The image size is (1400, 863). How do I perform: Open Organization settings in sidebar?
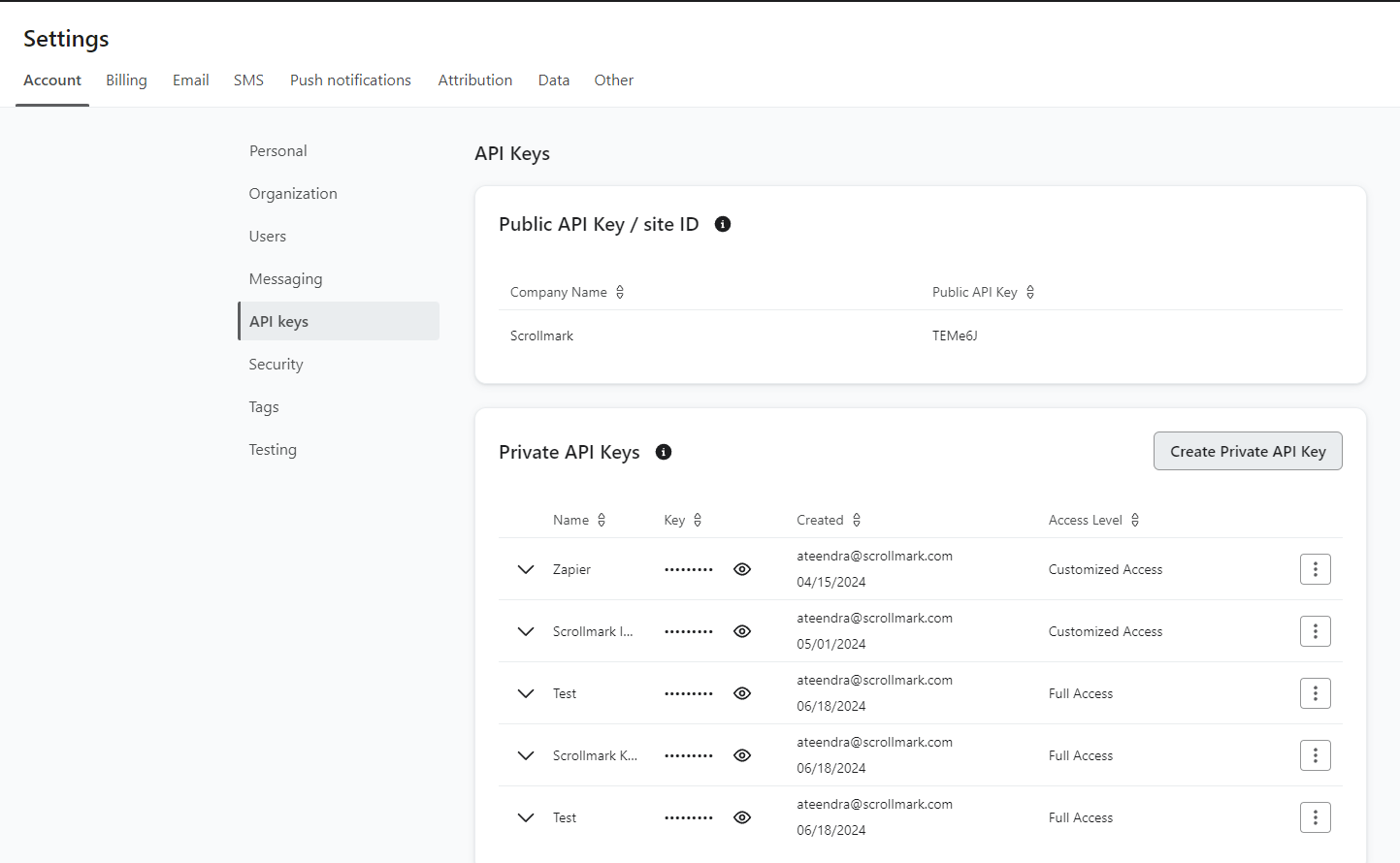point(293,194)
